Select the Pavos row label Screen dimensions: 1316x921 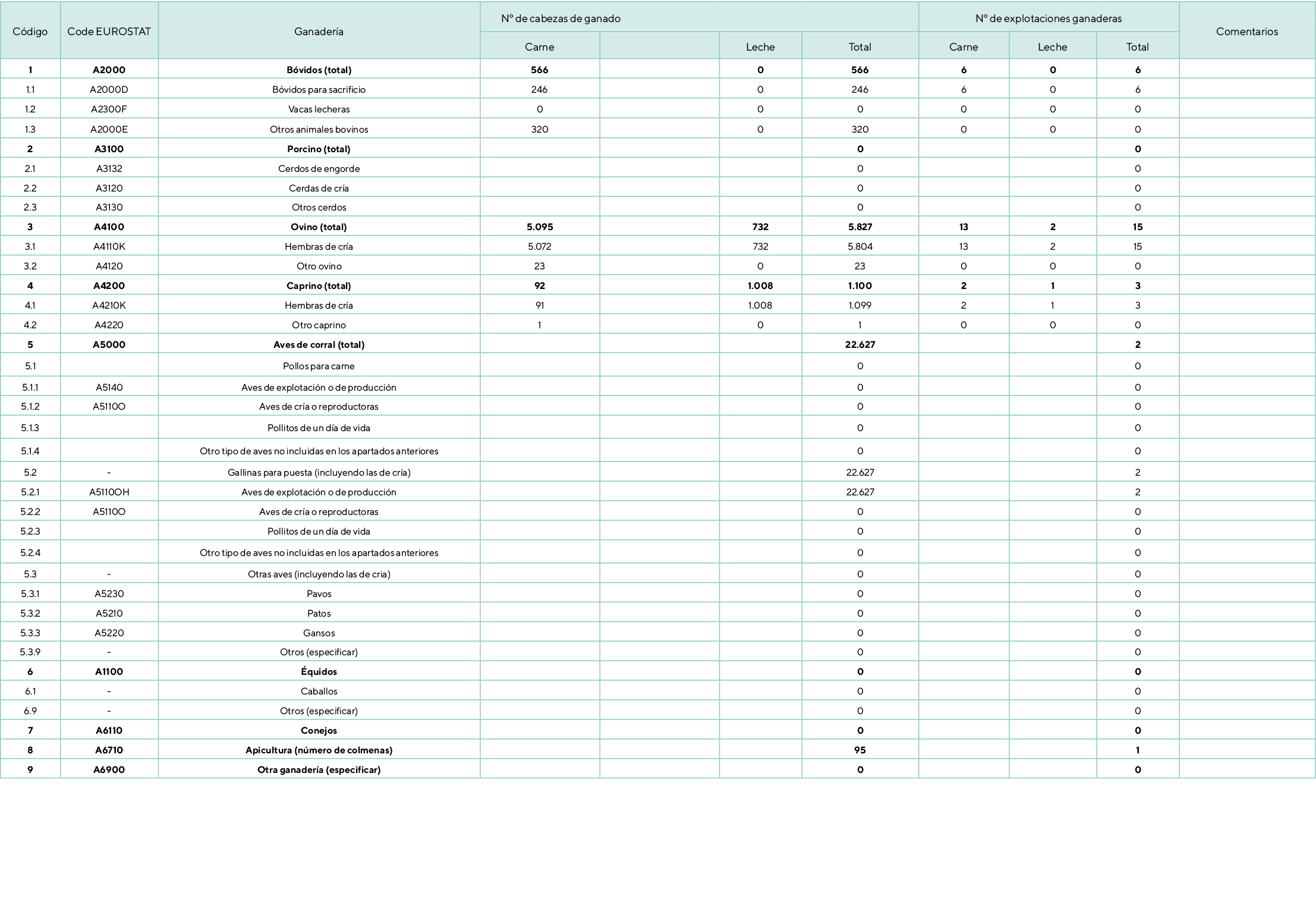(x=319, y=594)
